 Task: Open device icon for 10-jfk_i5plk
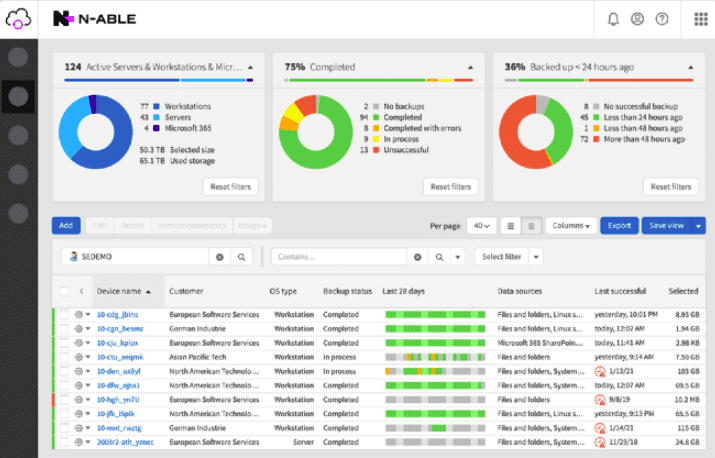pyautogui.click(x=78, y=414)
